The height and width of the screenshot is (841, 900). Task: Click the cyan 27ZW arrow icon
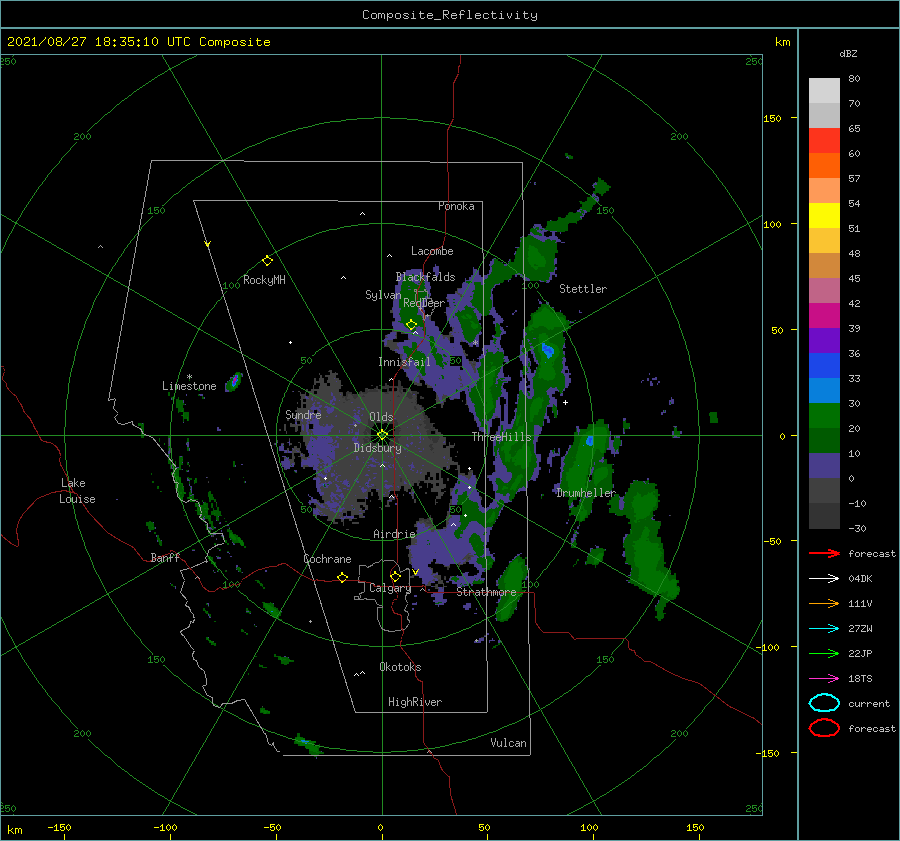[x=824, y=628]
